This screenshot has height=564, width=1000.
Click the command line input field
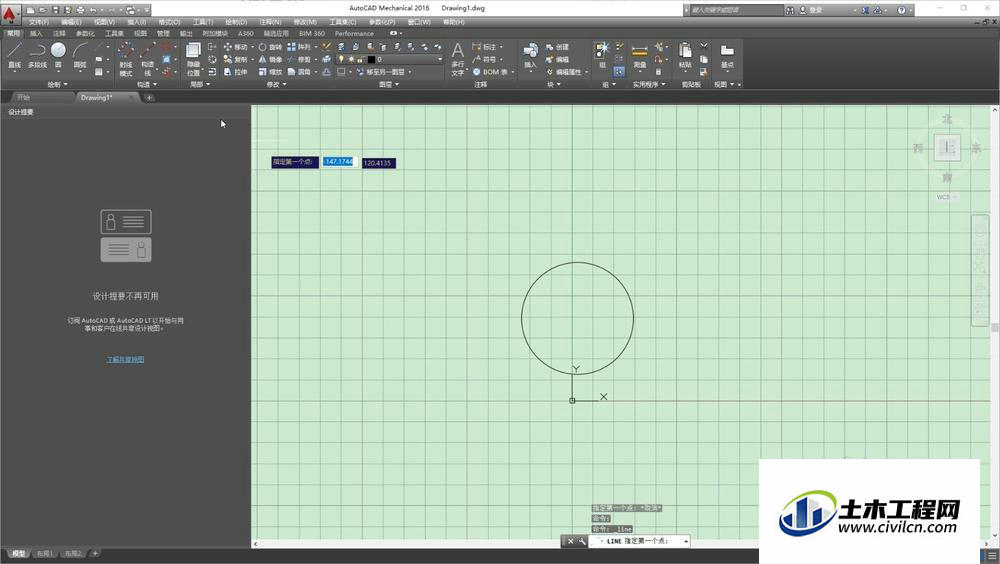point(641,541)
